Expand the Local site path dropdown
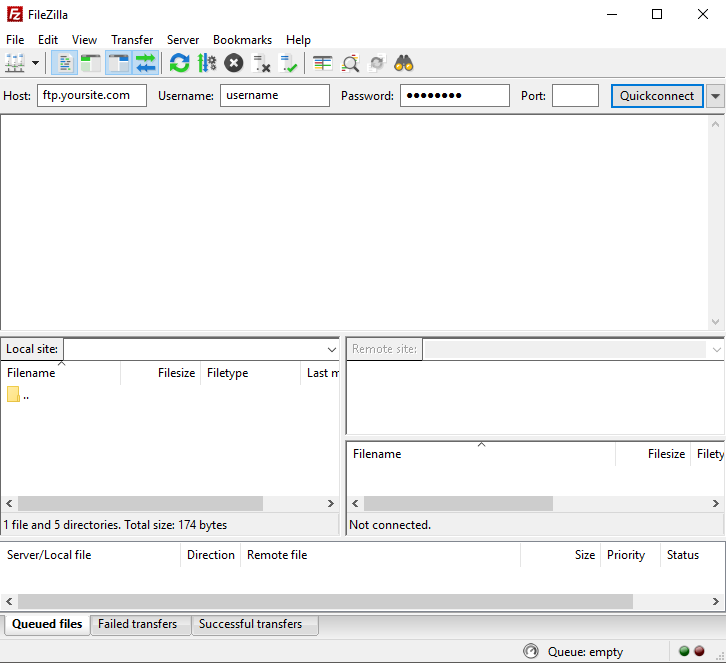The image size is (726, 663). [x=332, y=350]
